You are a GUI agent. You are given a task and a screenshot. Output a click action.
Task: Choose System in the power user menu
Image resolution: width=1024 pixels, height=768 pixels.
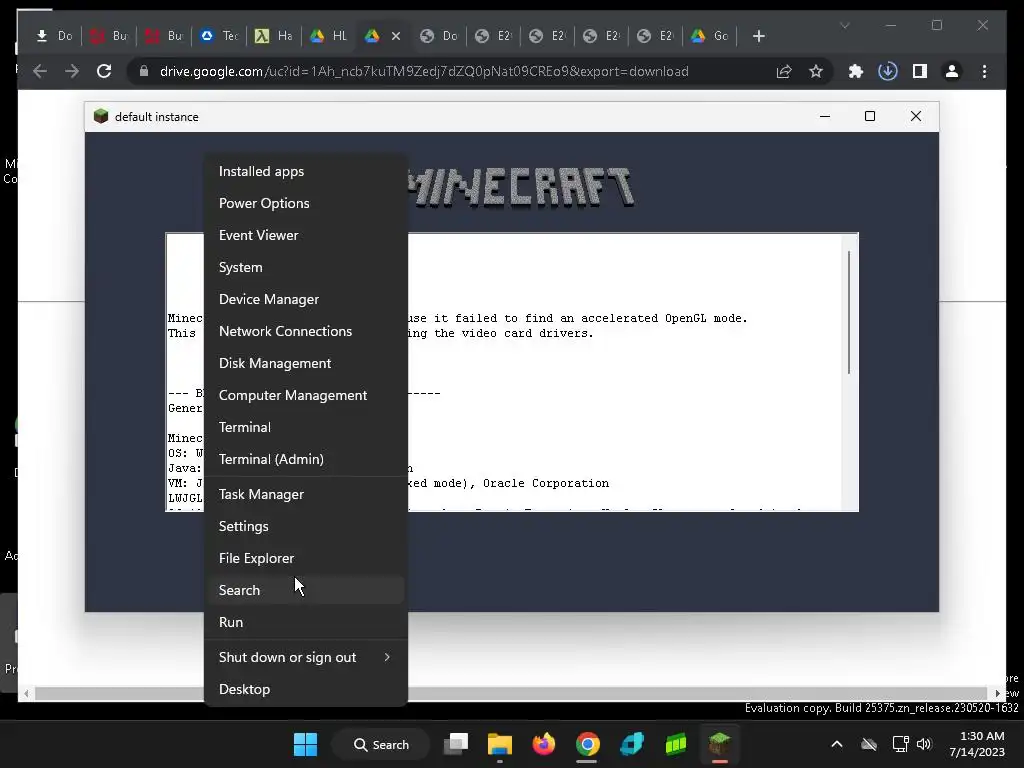(x=305, y=267)
